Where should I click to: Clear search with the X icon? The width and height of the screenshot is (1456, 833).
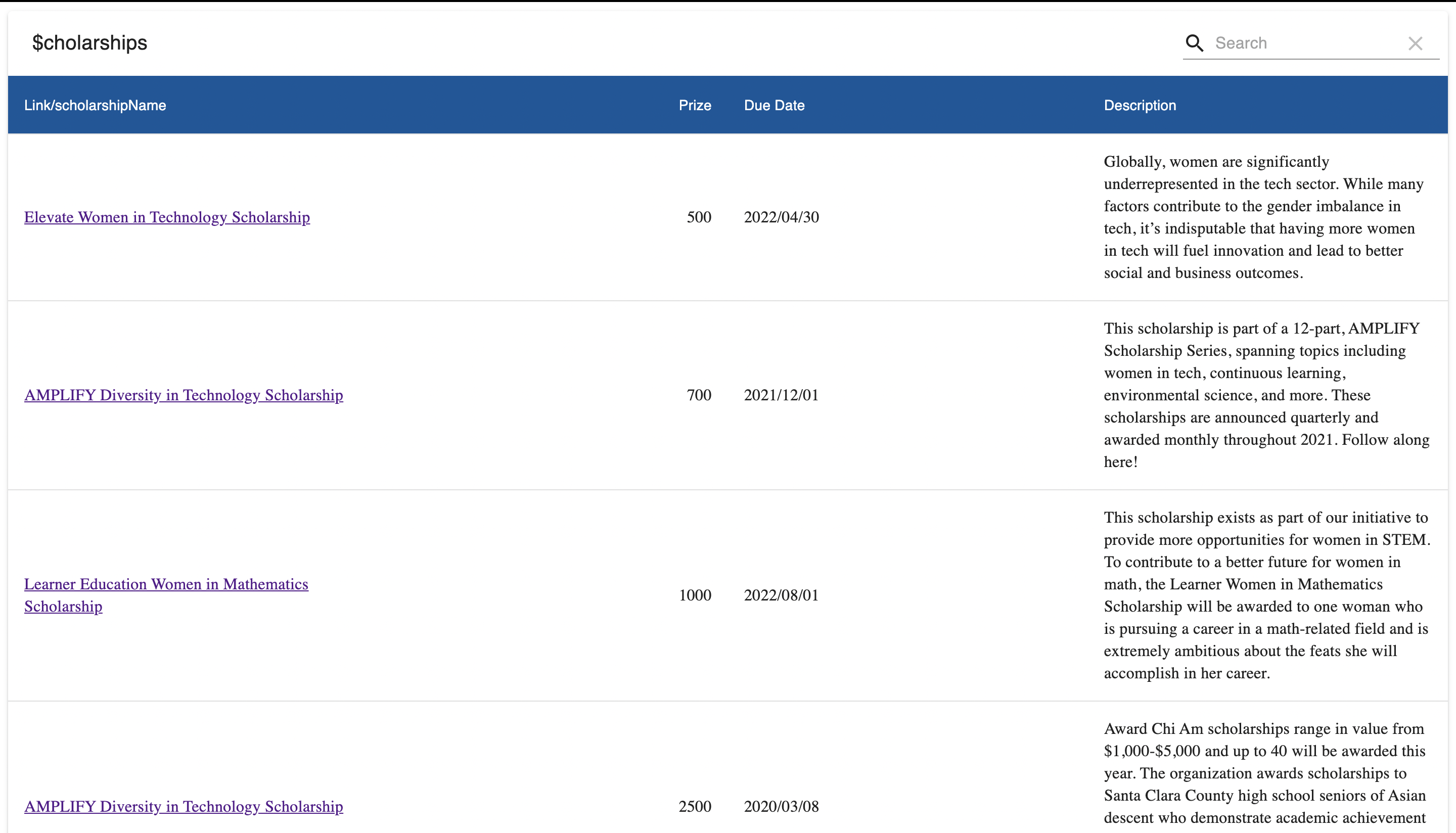point(1415,43)
